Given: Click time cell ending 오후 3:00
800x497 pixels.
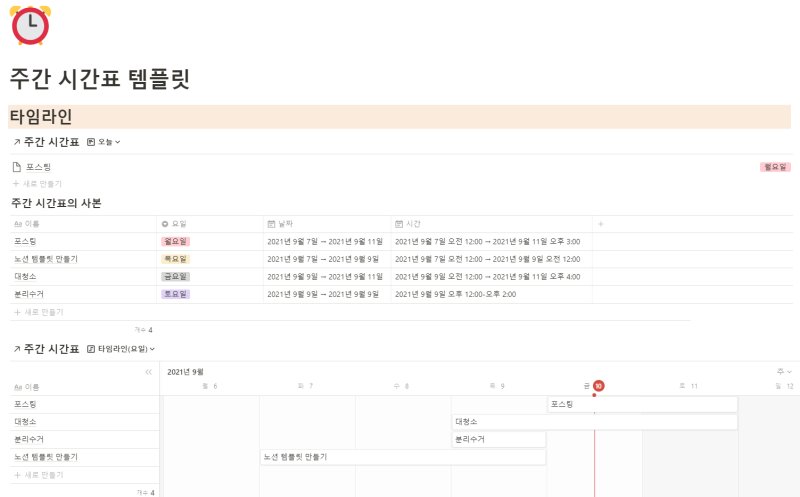Looking at the screenshot, I should pos(491,241).
